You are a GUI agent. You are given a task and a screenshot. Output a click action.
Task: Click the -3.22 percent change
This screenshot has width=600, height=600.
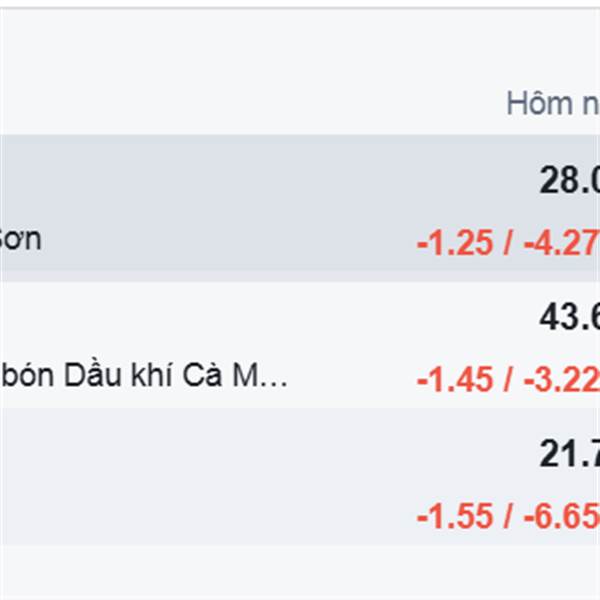(x=561, y=379)
